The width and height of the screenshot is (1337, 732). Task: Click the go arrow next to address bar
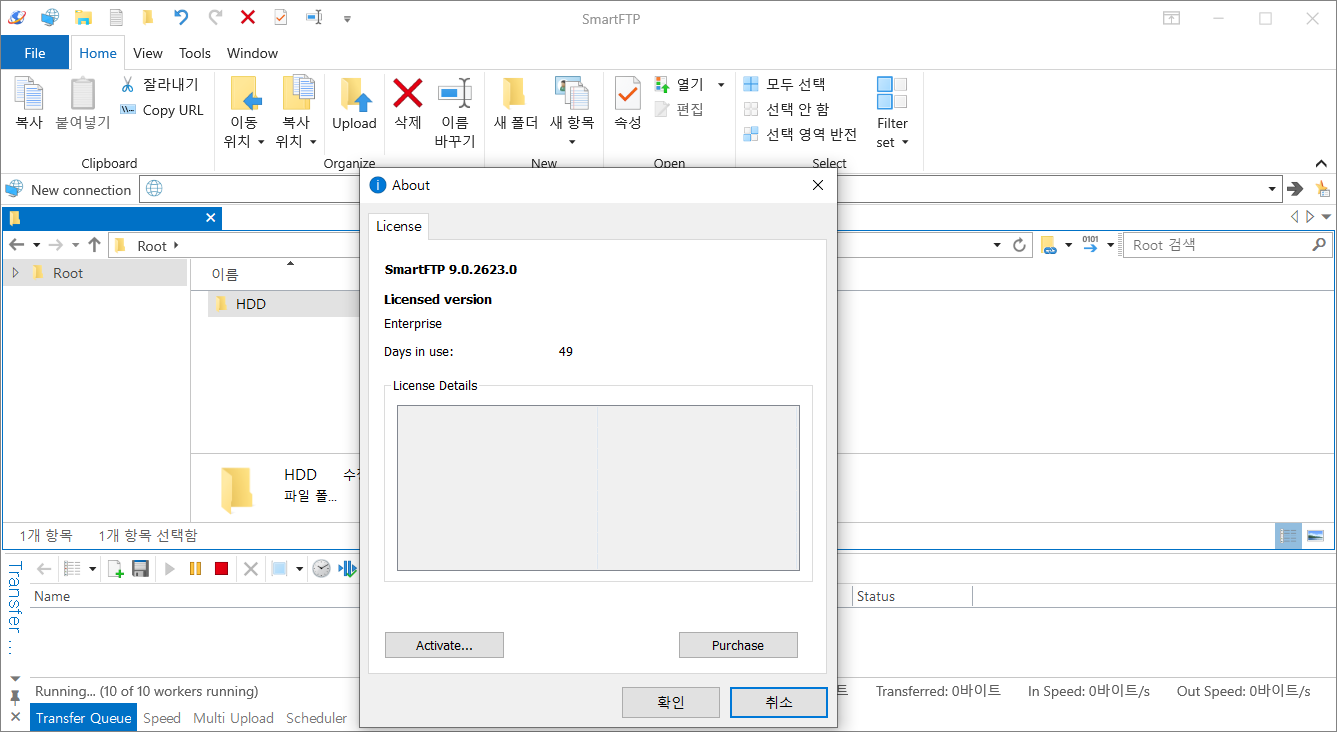[x=1296, y=189]
